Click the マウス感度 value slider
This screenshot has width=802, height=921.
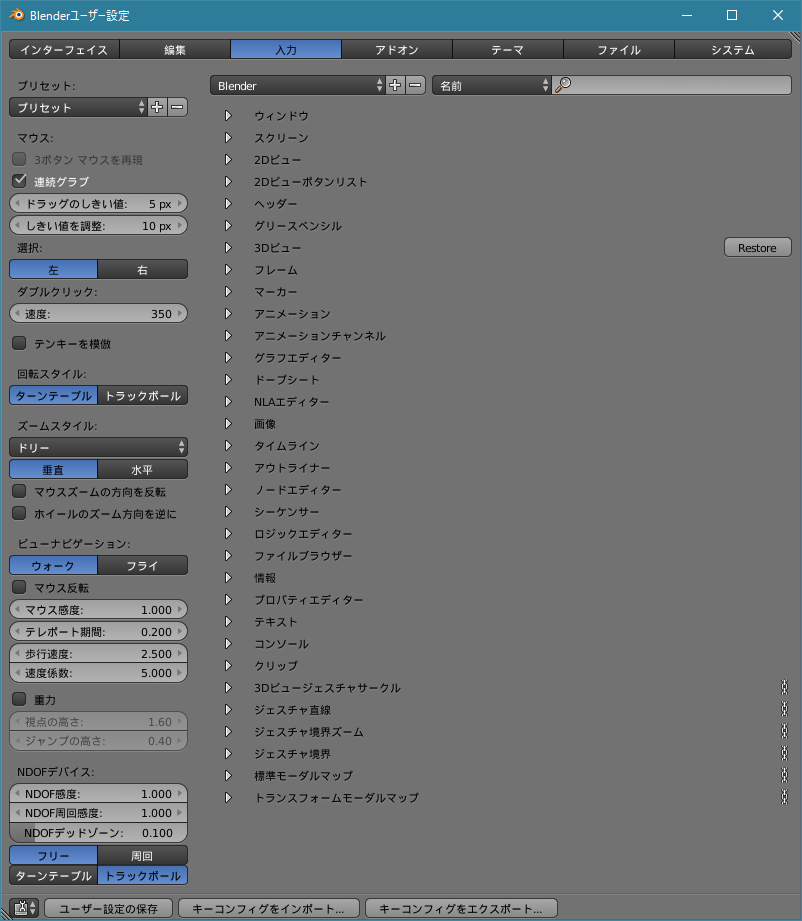coord(98,610)
